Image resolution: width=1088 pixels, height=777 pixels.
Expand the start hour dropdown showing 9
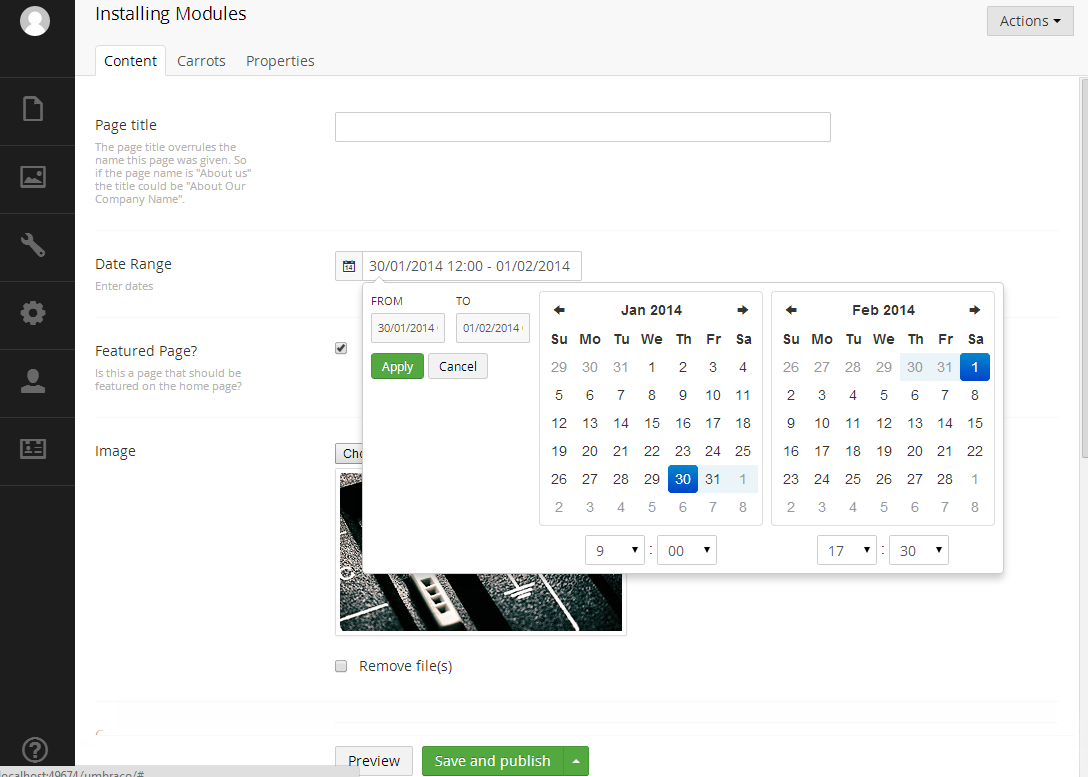[615, 551]
